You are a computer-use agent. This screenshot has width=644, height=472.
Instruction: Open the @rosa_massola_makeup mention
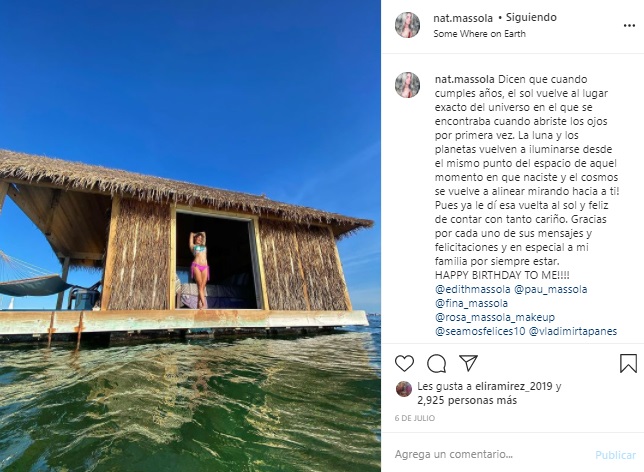pyautogui.click(x=495, y=317)
